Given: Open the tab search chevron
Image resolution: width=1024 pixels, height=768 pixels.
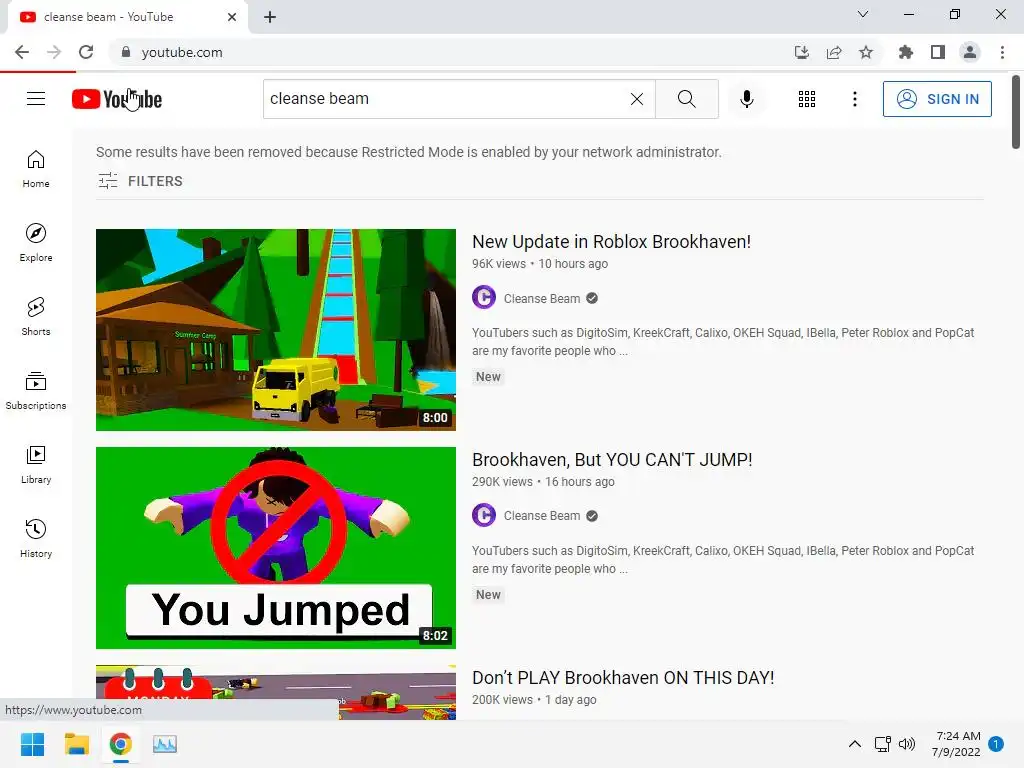Looking at the screenshot, I should coord(863,14).
